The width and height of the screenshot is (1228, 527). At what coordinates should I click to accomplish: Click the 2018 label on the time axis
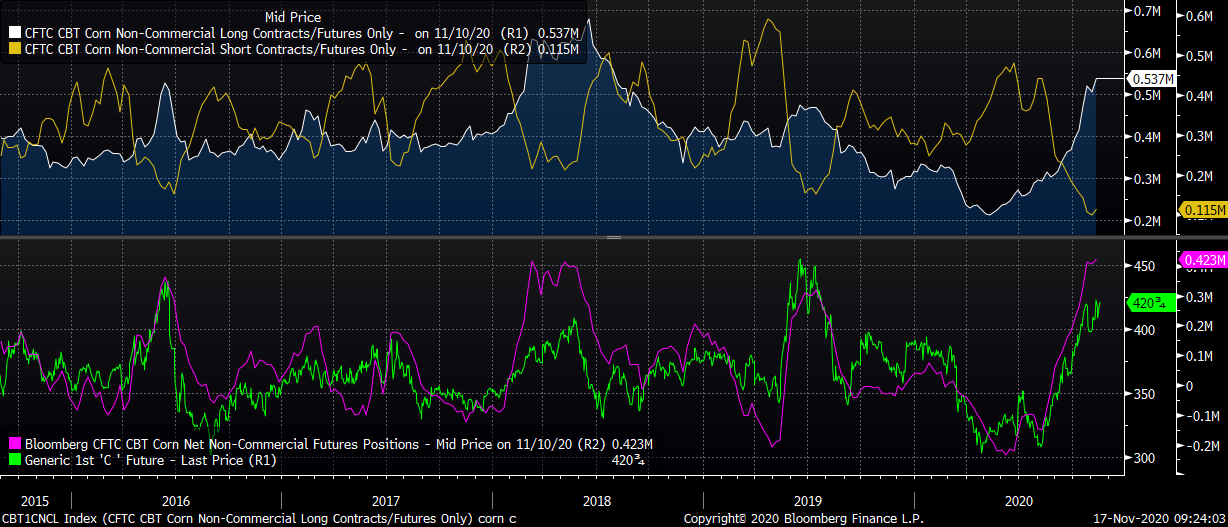click(597, 499)
